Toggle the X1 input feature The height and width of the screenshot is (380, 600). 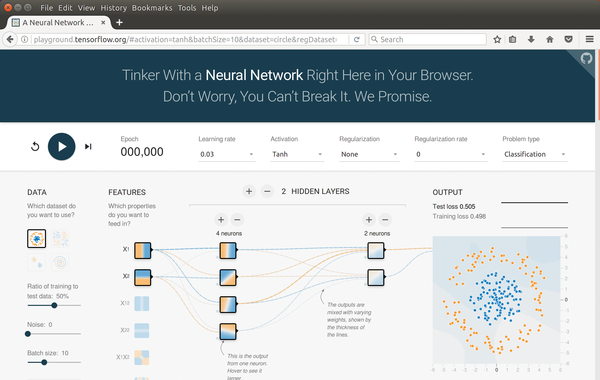[142, 250]
